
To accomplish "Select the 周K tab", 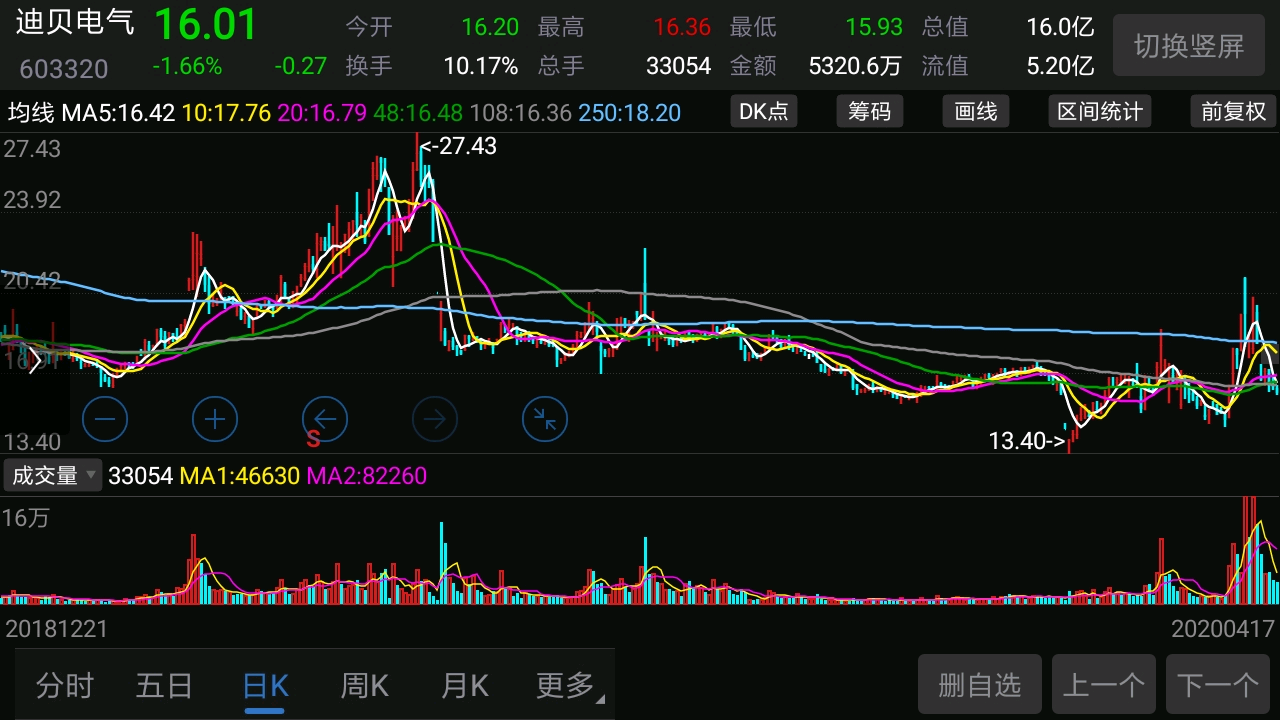I will (x=364, y=686).
